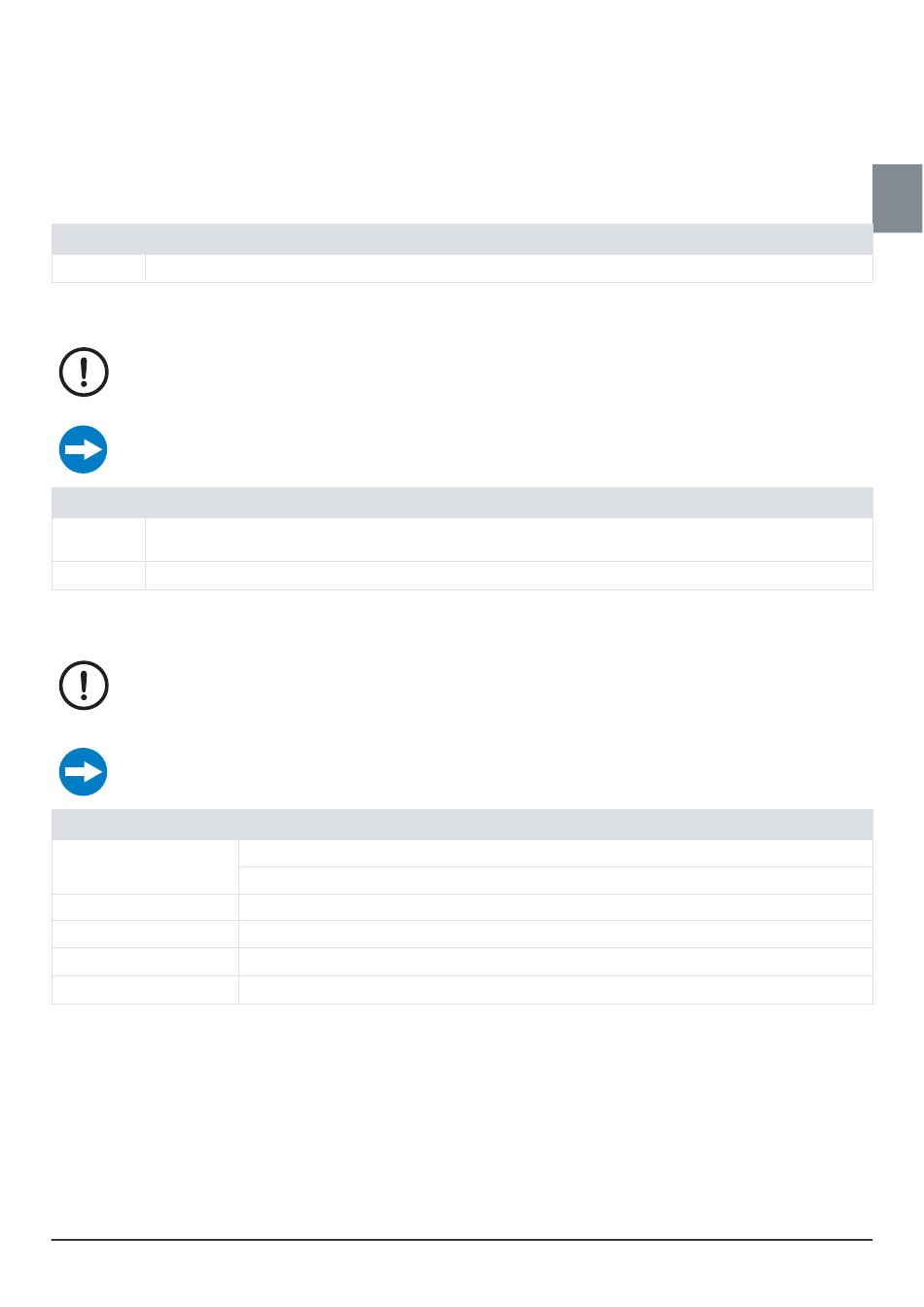Image resolution: width=924 pixels, height=1307 pixels.
Task: Click the blue arrow icon above the two-row table
Action: tap(84, 449)
